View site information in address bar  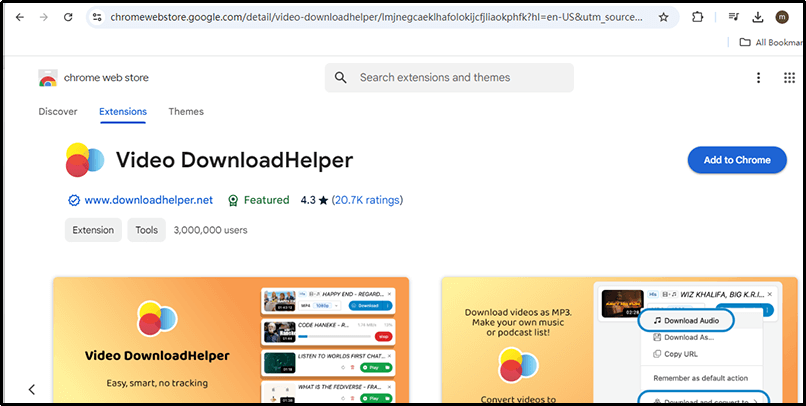point(96,18)
